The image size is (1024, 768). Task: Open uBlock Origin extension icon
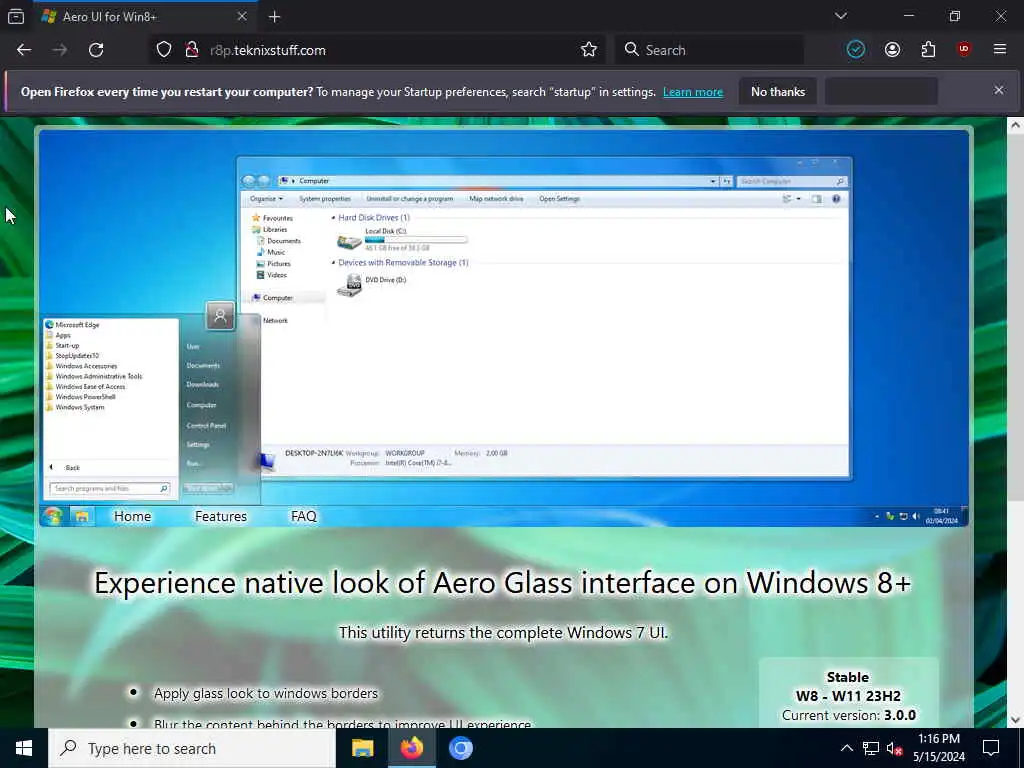point(964,50)
